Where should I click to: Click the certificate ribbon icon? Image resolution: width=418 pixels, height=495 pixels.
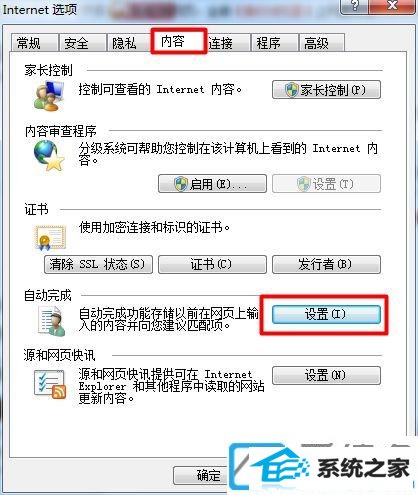pos(51,238)
